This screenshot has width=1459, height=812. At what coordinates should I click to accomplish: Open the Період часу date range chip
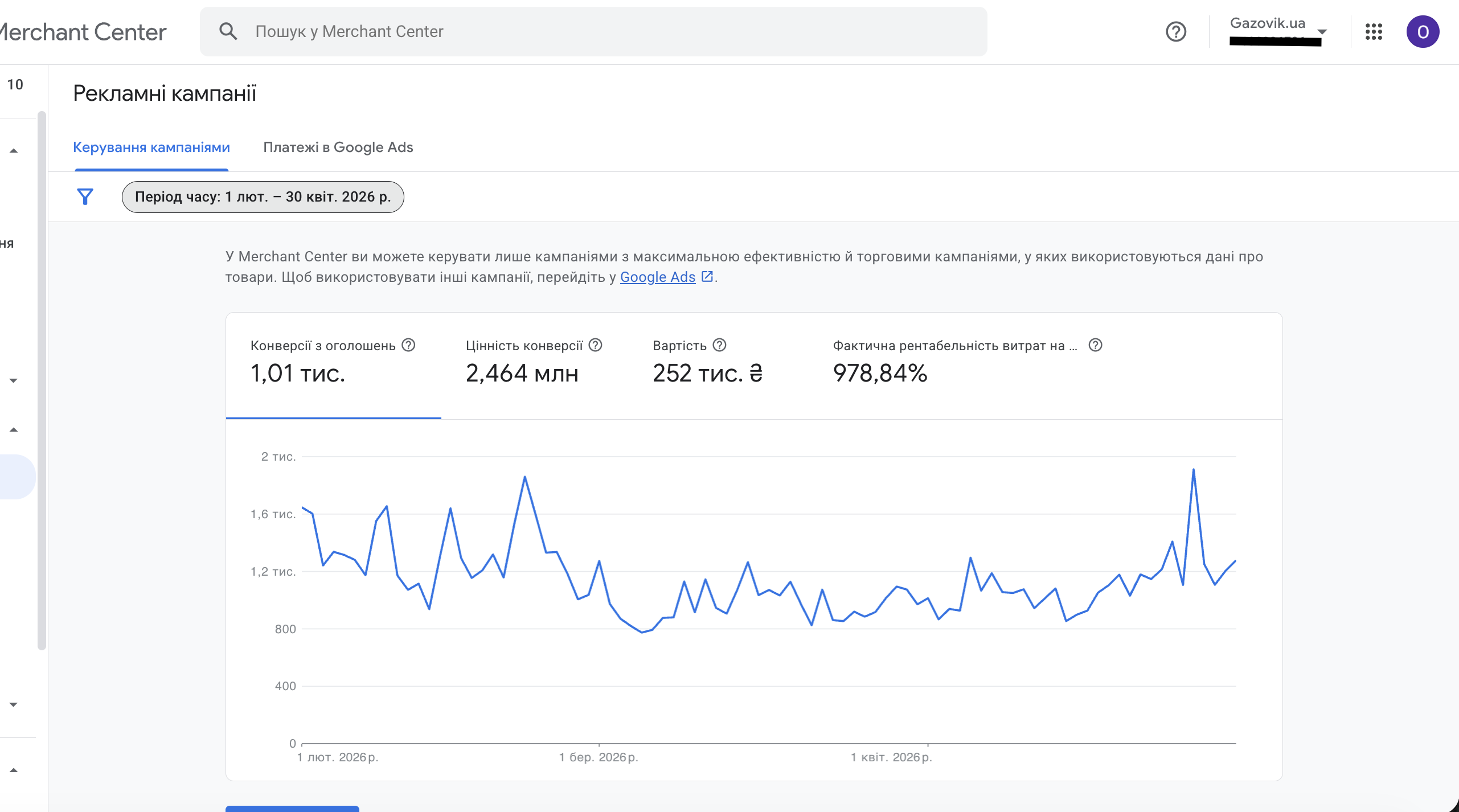tap(263, 197)
